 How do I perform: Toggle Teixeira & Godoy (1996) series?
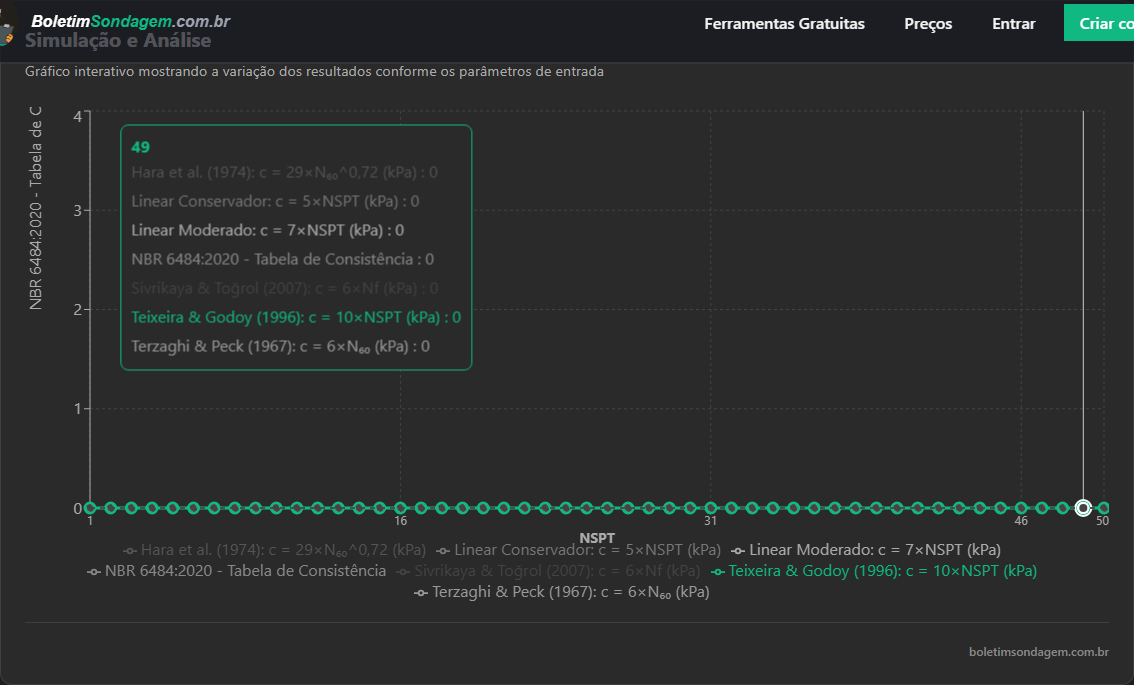(874, 571)
